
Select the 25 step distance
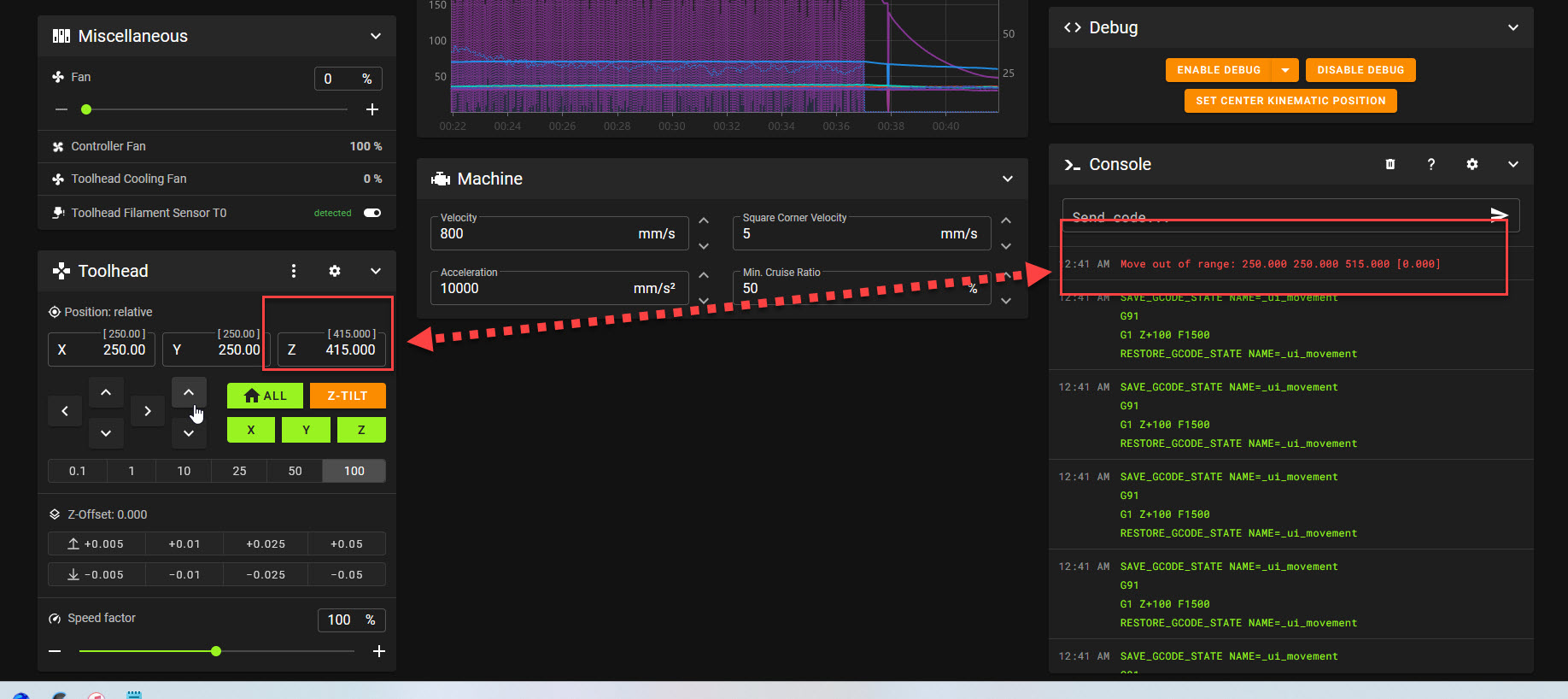click(x=239, y=471)
